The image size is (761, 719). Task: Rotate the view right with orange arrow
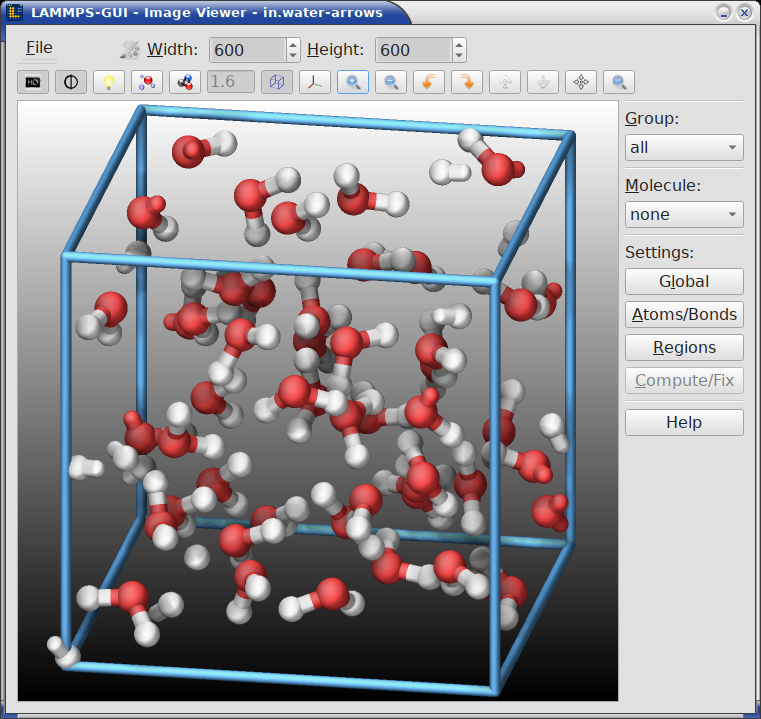pyautogui.click(x=467, y=82)
